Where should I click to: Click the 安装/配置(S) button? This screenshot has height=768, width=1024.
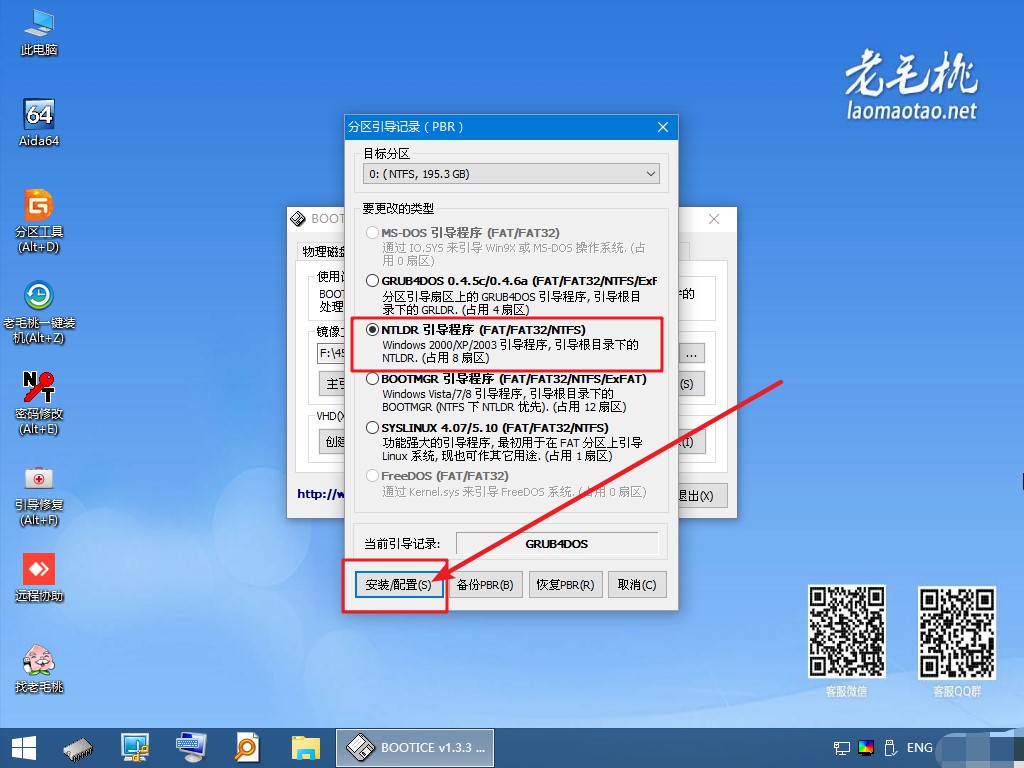point(398,584)
